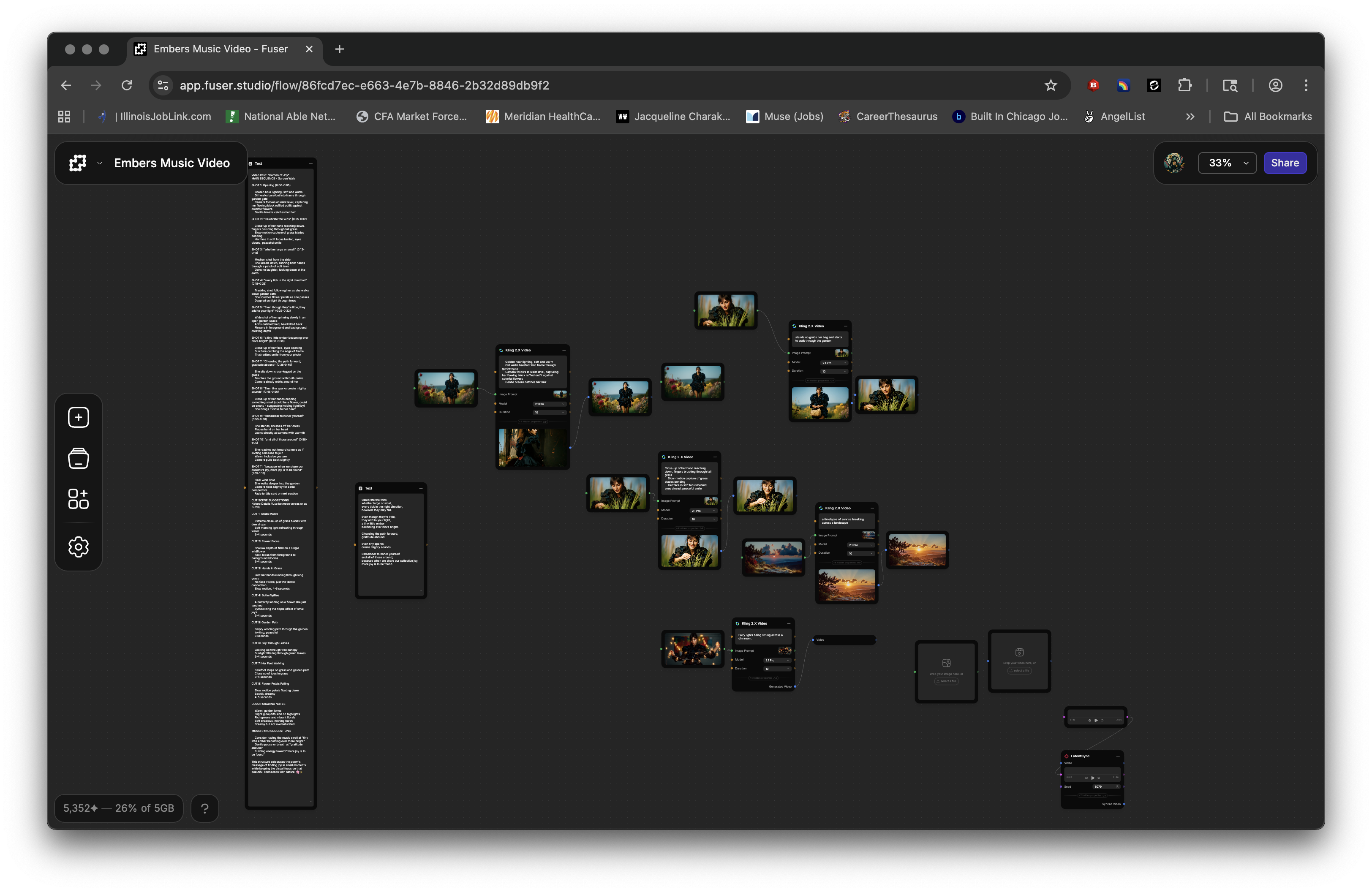Viewport: 1372px width, 892px height.
Task: Toggle loop on the standalone audio player node
Action: pyautogui.click(x=1102, y=720)
